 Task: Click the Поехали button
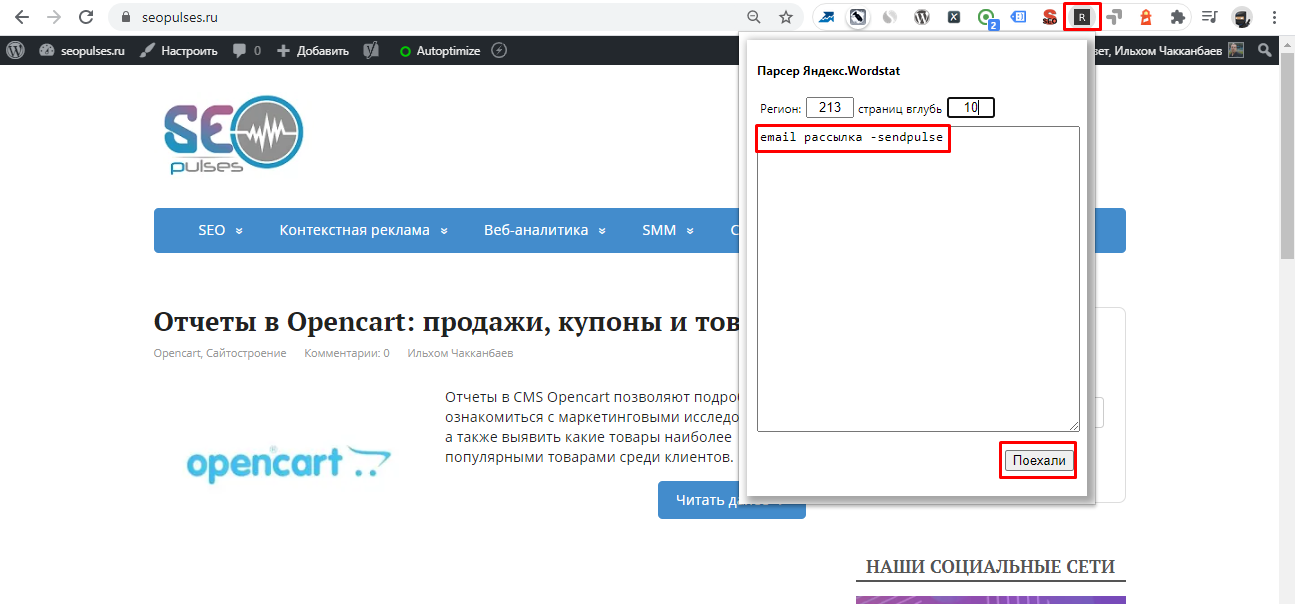(1039, 460)
